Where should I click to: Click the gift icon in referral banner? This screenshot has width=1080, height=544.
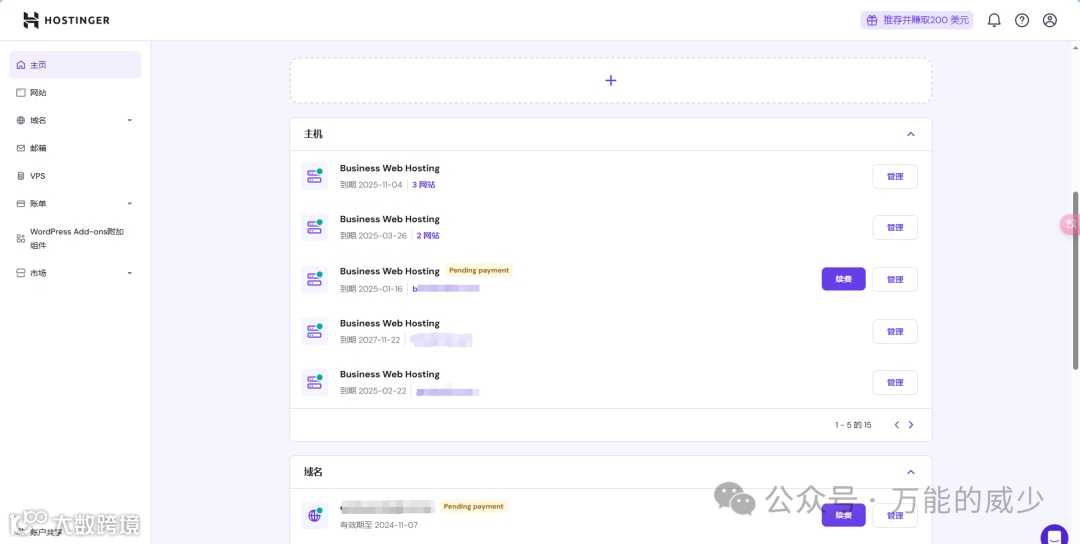tap(872, 20)
